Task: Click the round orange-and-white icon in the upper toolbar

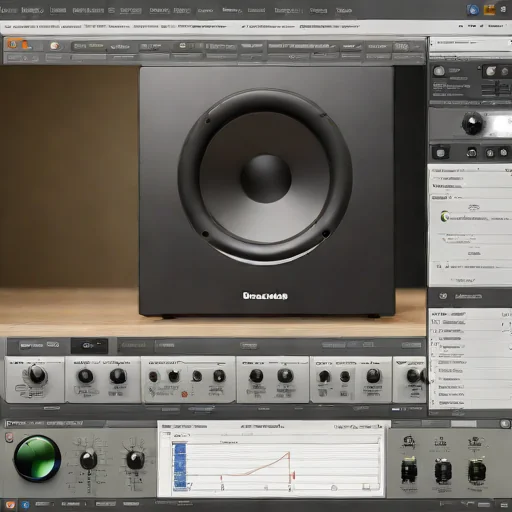Action: (x=55, y=46)
